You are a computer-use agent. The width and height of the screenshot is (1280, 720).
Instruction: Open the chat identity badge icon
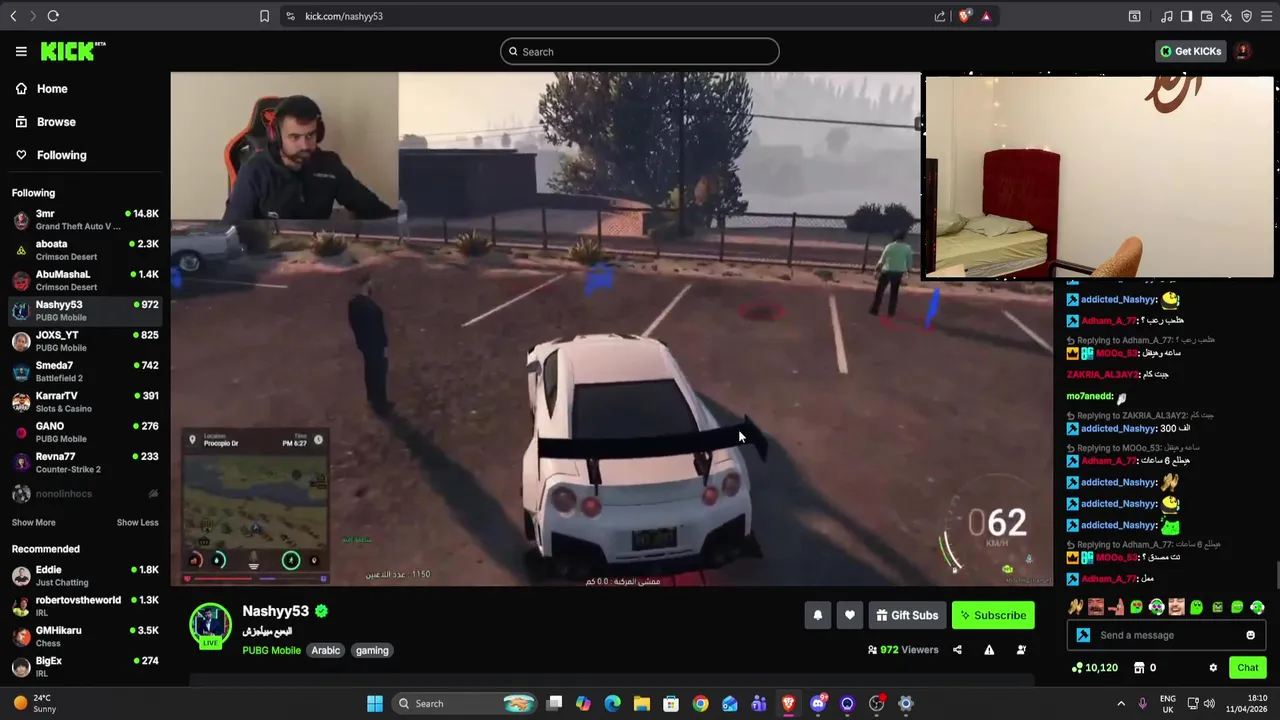1082,635
